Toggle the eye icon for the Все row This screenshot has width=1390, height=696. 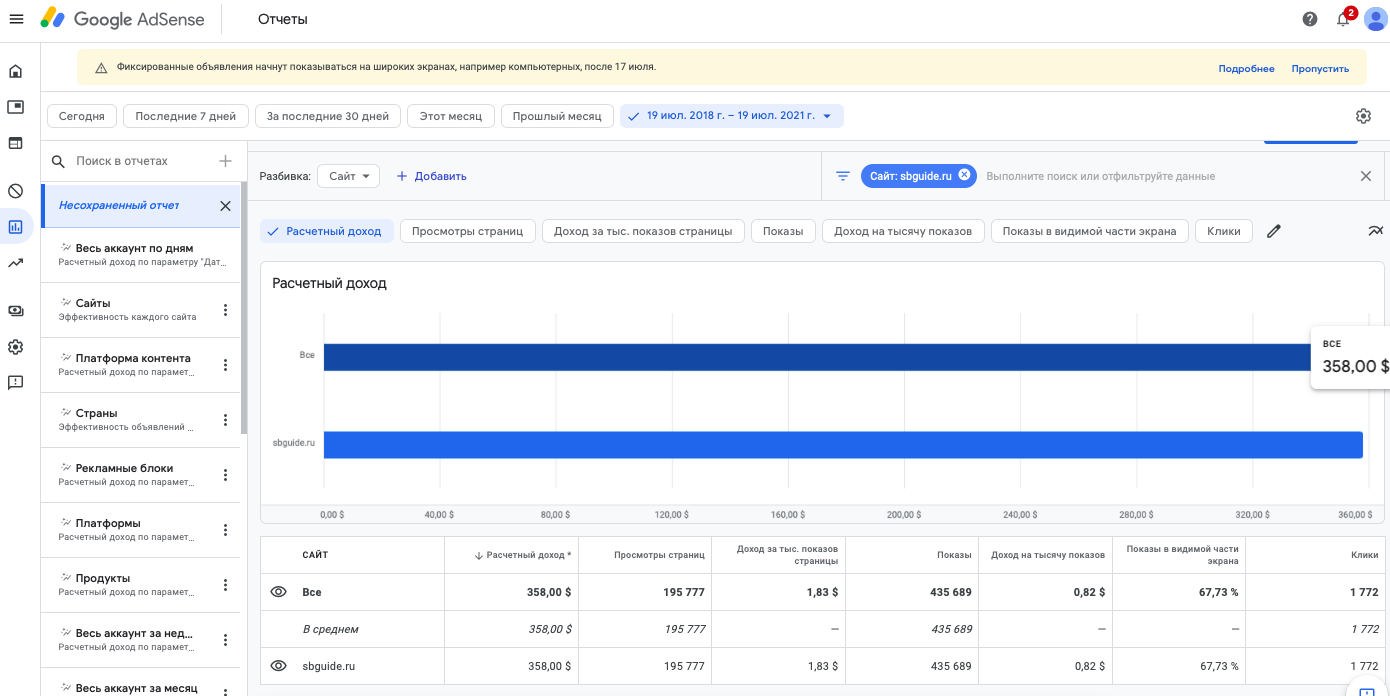(279, 592)
